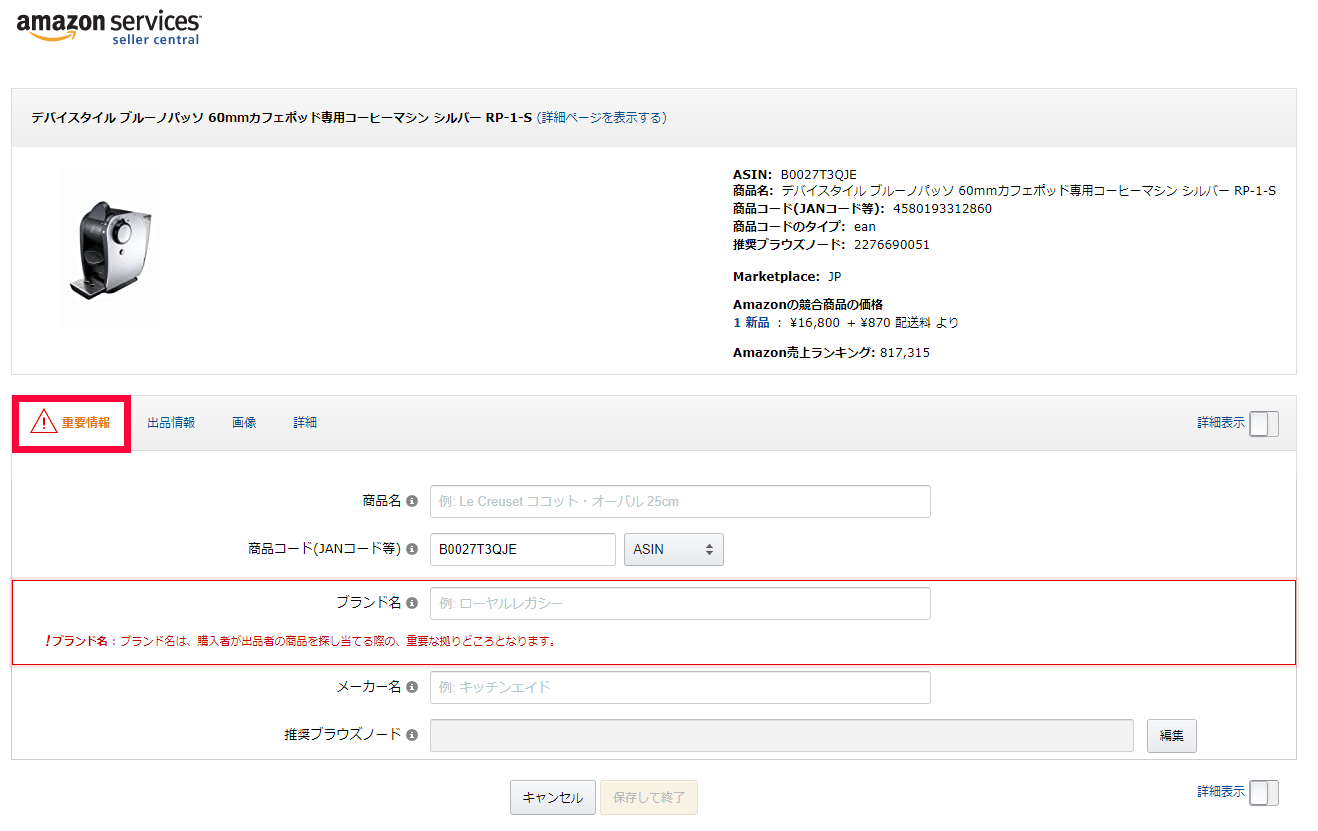Click the coffee machine product thumbnail
Viewport: 1318px width, 831px height.
pos(110,247)
